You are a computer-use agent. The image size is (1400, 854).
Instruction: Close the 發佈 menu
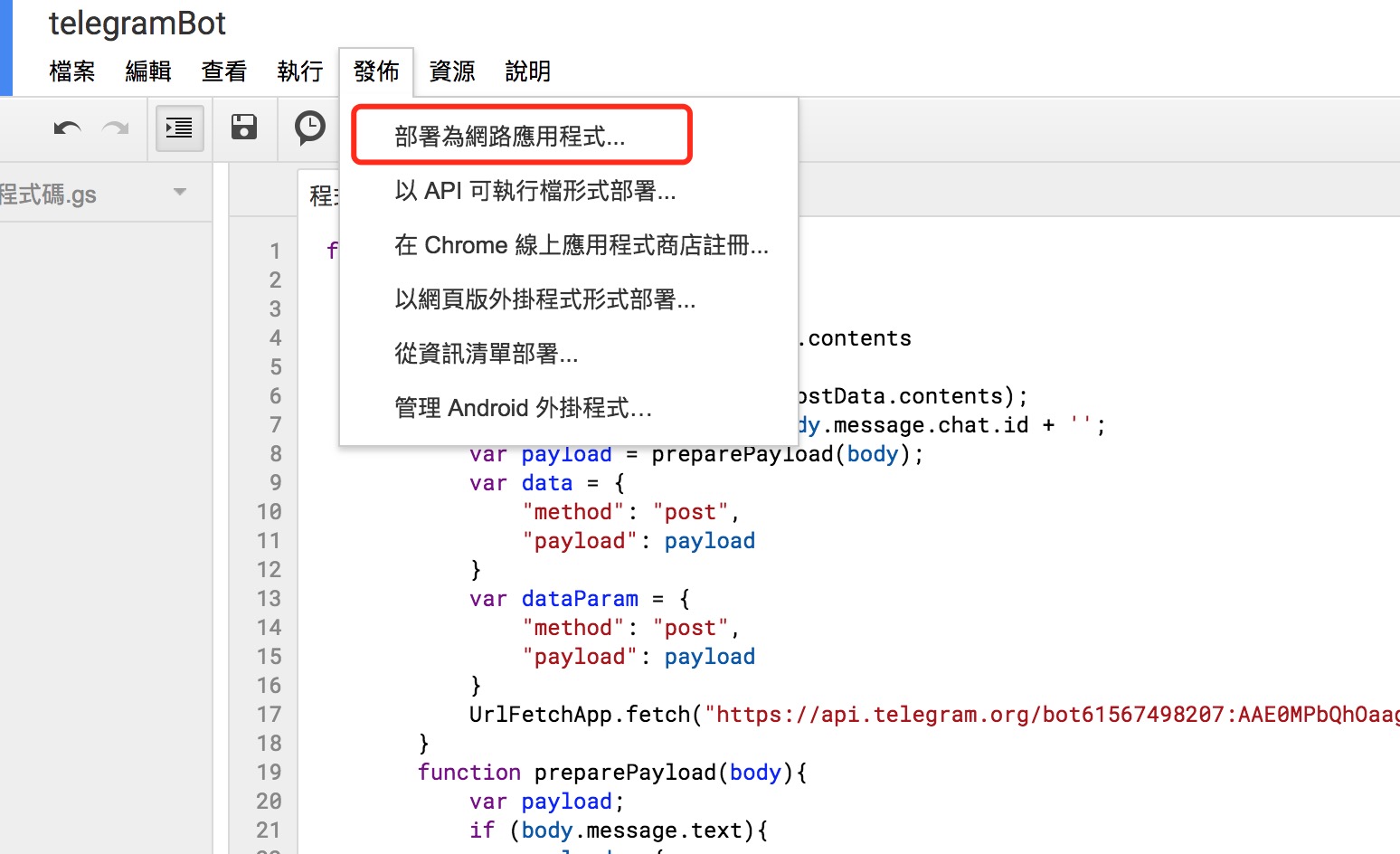(376, 71)
